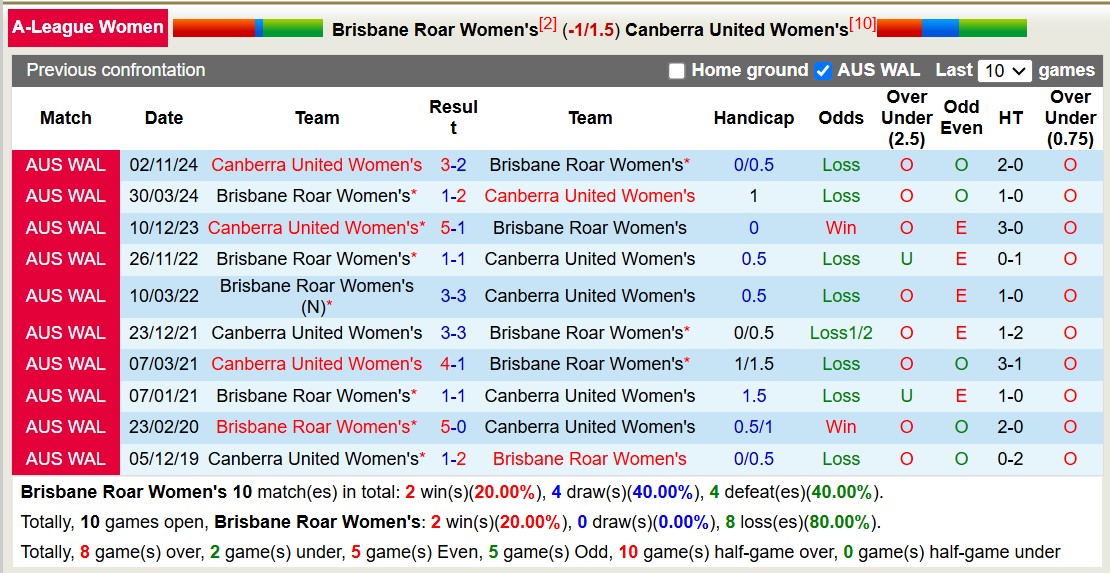
Task: Click U over/under 2.5 value in 26/11/22 row
Action: 907,259
